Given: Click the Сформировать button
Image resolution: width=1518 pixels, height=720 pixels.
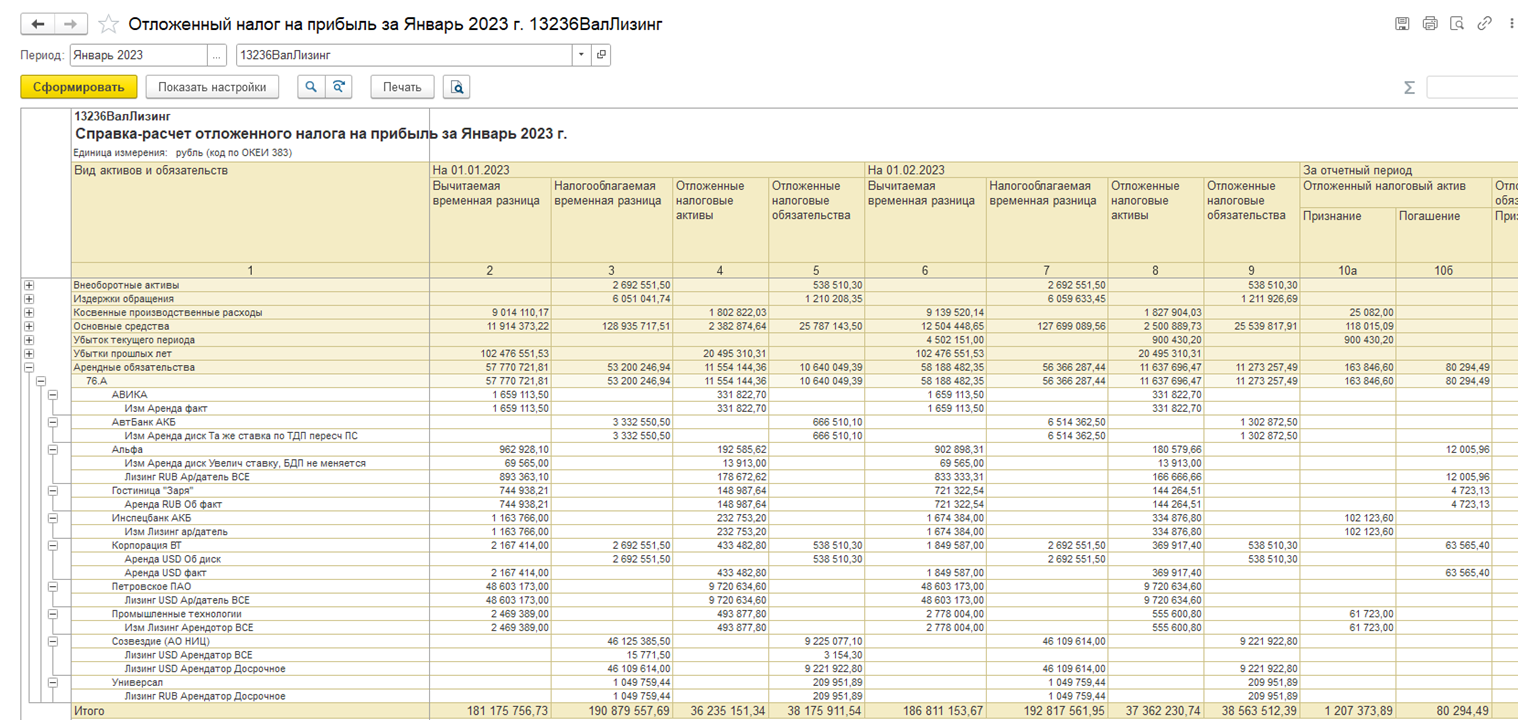Looking at the screenshot, I should [79, 87].
